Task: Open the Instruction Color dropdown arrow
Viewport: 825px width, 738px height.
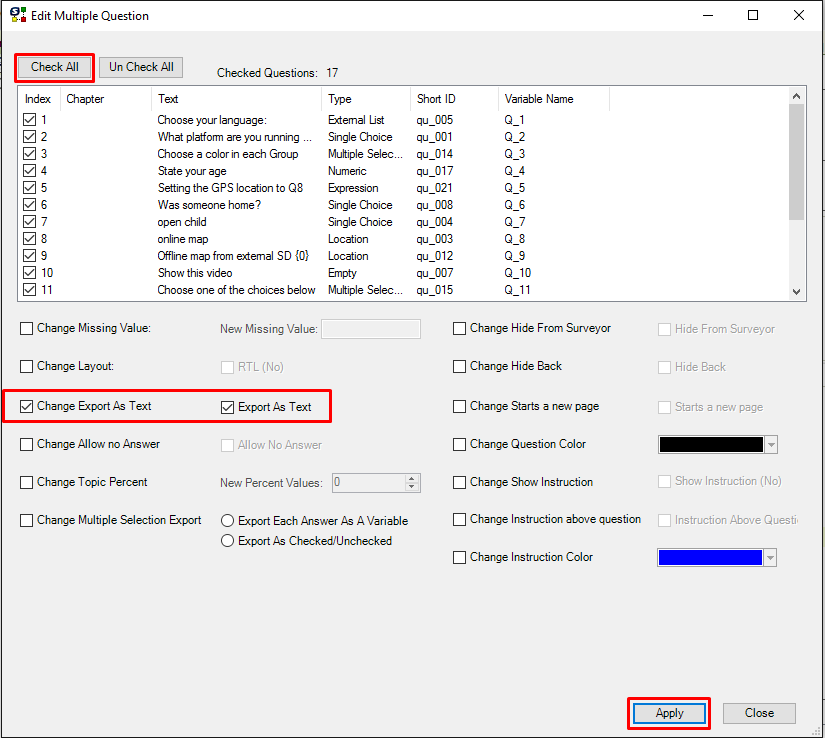Action: point(770,558)
